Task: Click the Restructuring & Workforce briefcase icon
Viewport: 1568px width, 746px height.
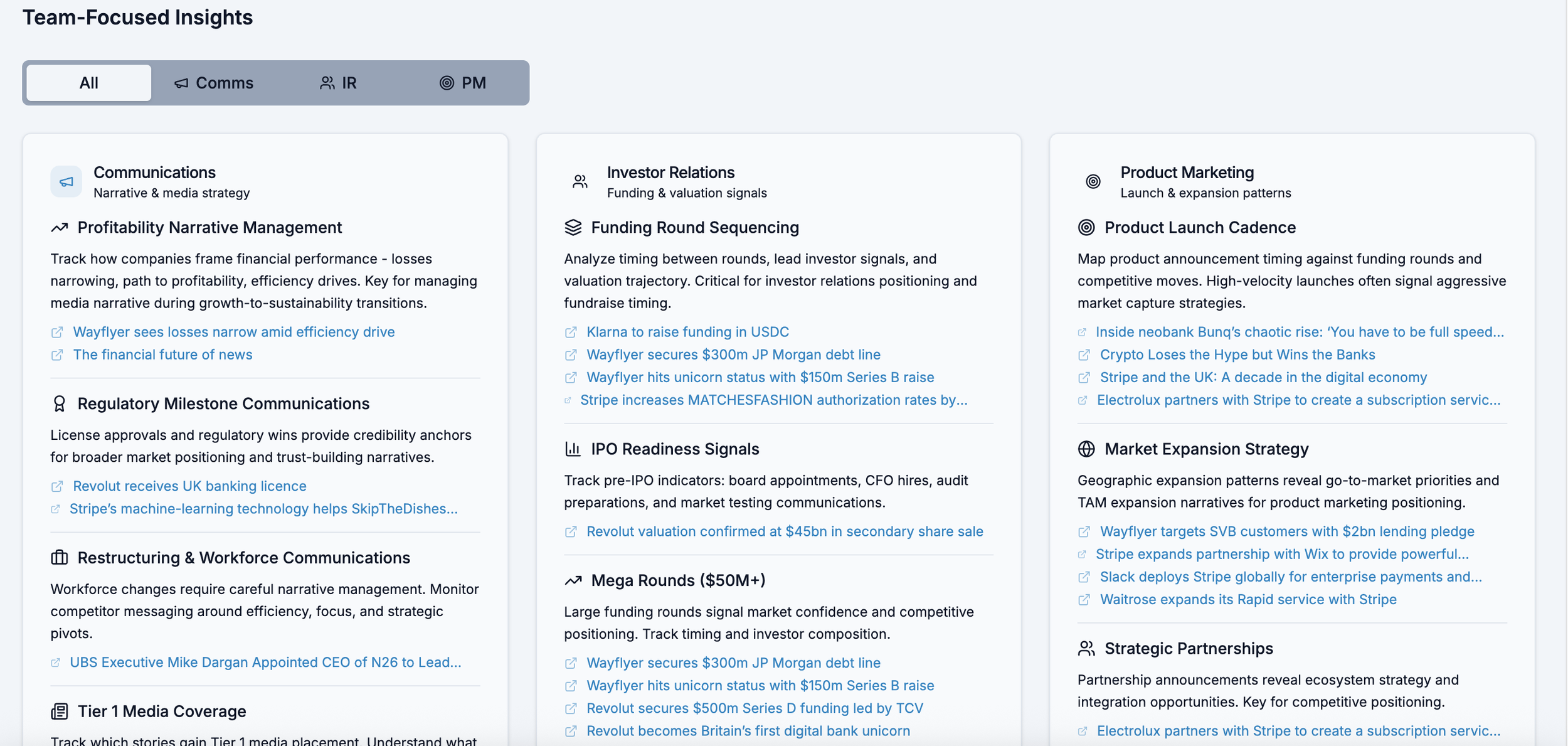Action: [60, 557]
